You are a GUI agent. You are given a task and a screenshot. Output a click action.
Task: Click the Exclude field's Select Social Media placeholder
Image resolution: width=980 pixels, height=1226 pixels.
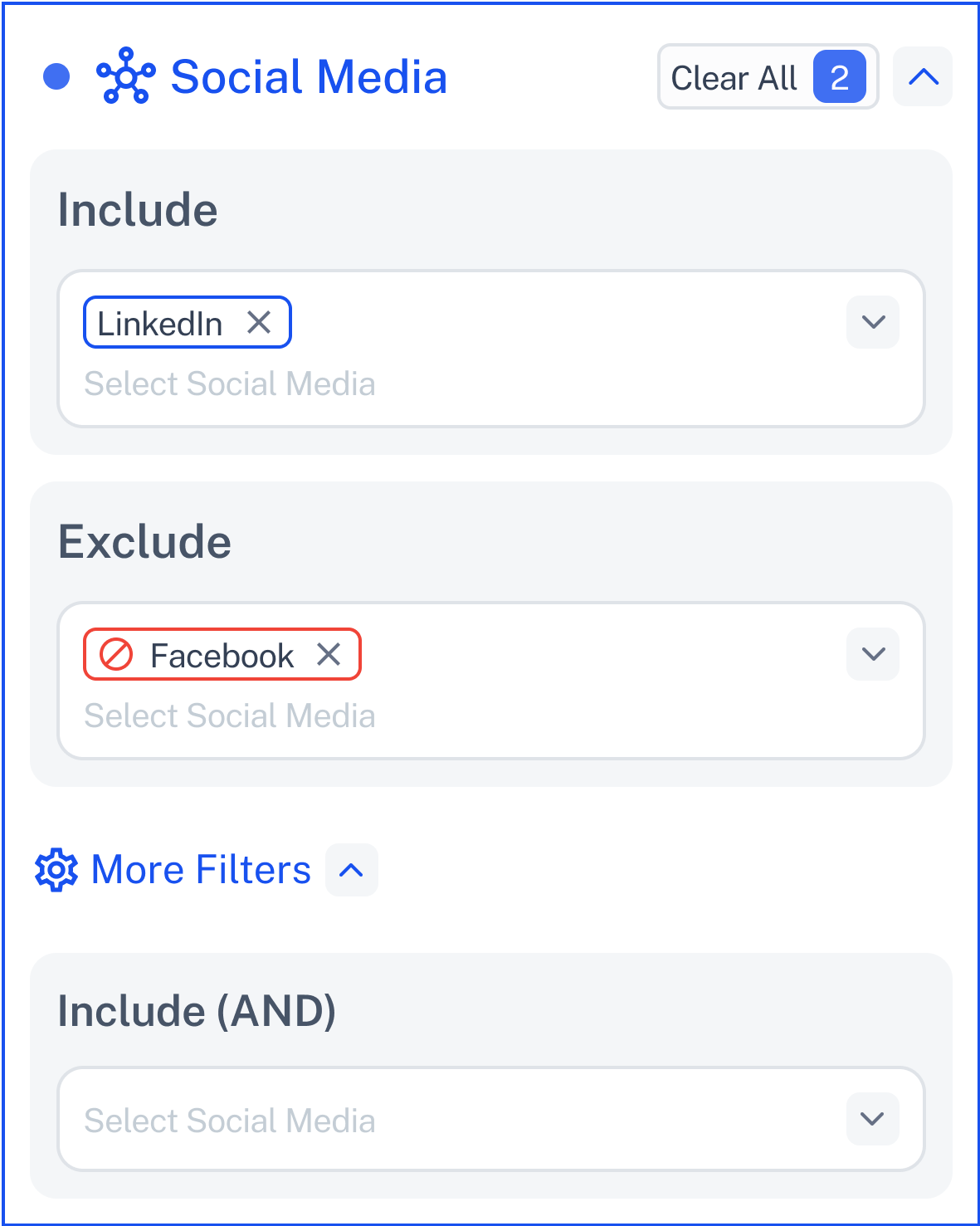(230, 716)
